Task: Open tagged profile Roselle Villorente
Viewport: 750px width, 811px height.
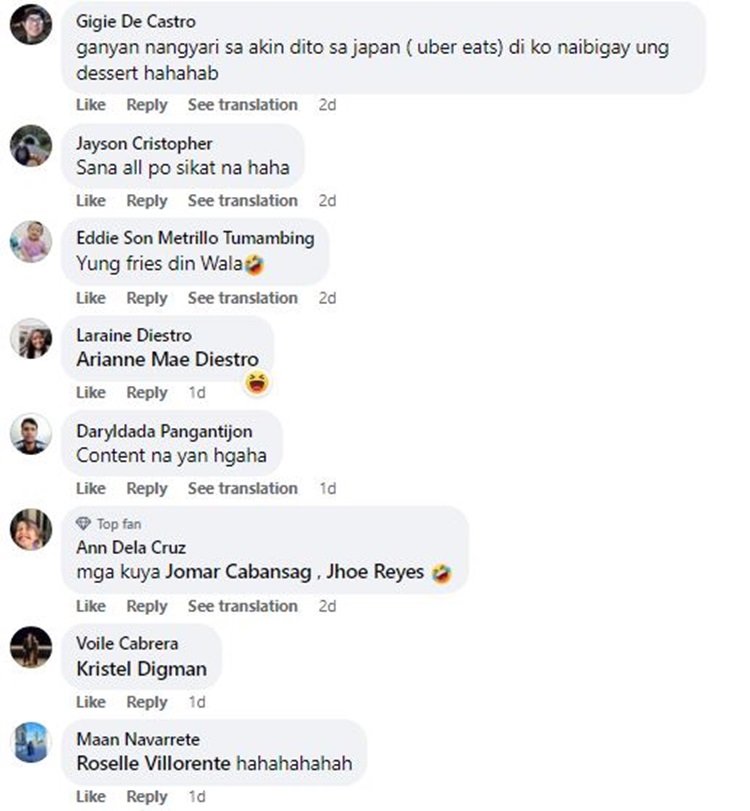Action: (x=154, y=763)
